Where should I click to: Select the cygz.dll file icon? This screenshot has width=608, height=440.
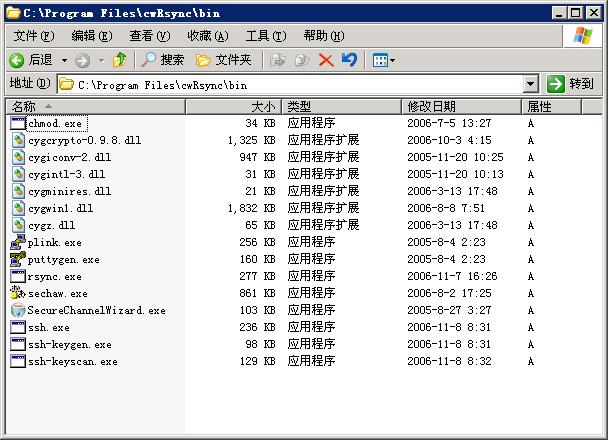(x=18, y=226)
